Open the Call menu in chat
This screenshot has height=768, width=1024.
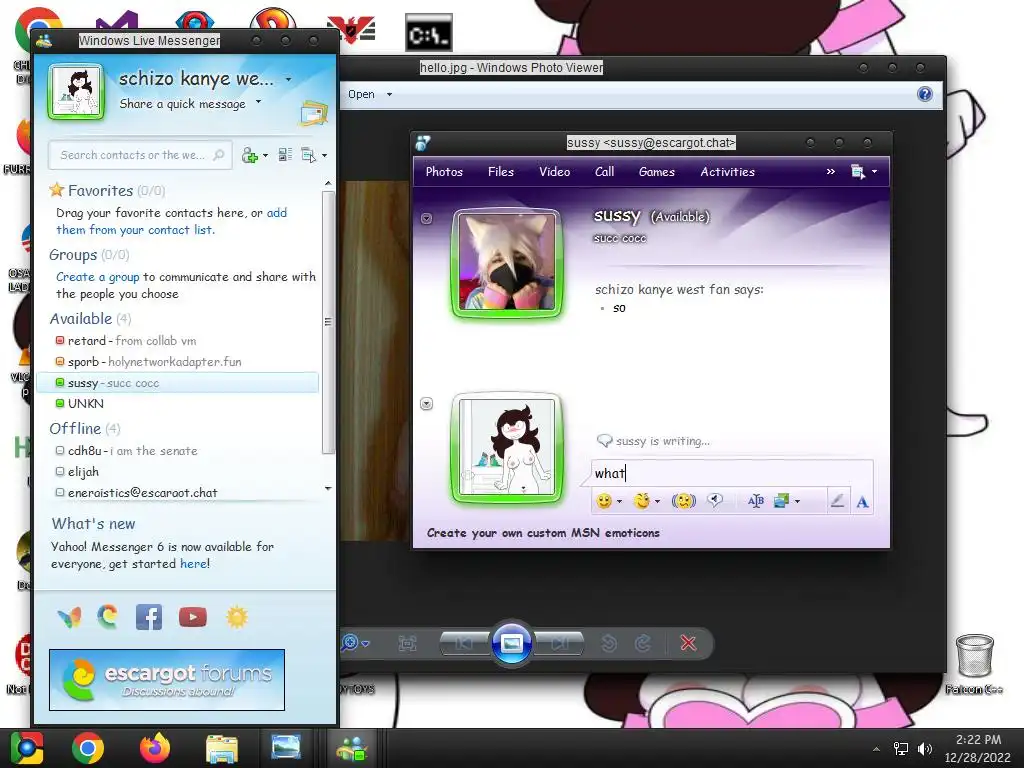[605, 172]
